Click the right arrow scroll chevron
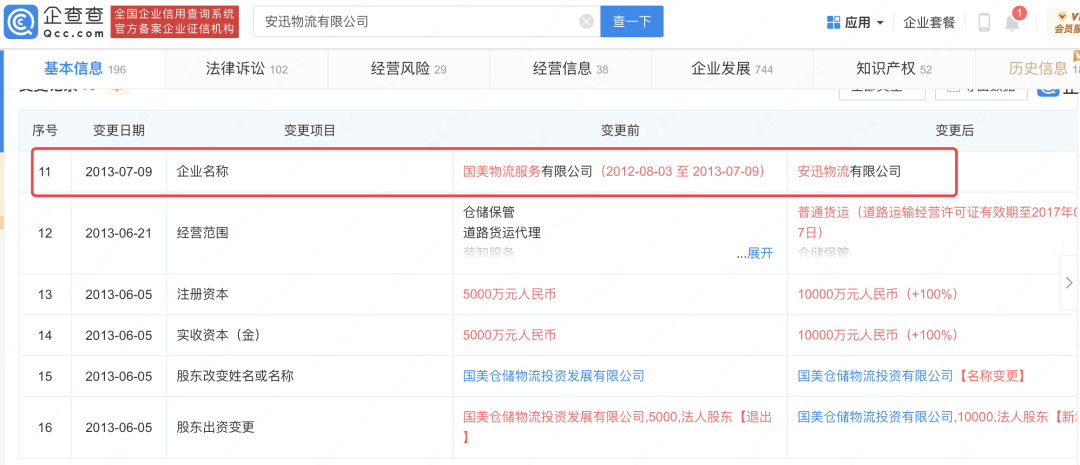 (x=1069, y=282)
